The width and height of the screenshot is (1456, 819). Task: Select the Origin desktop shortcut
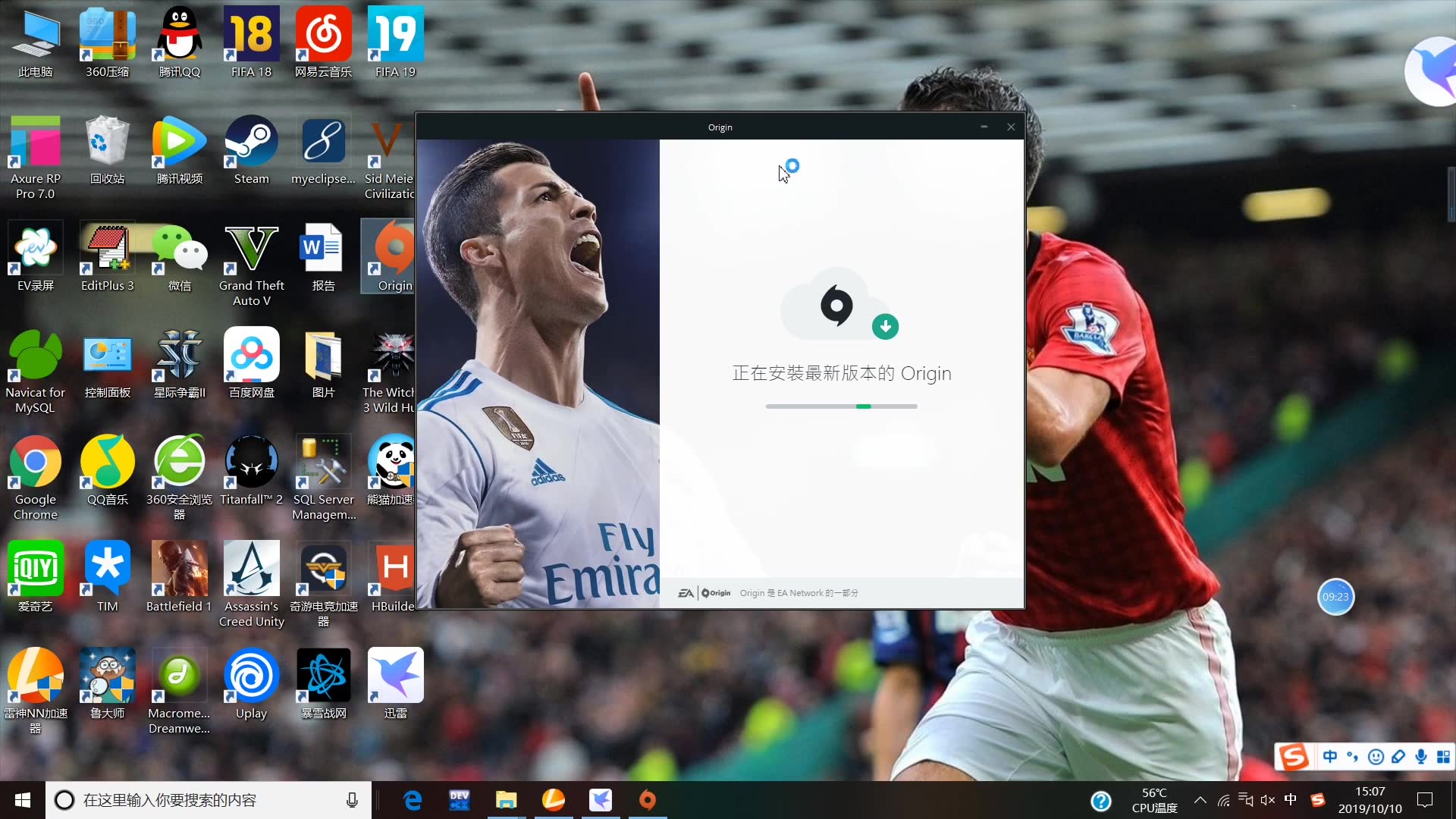click(x=389, y=256)
